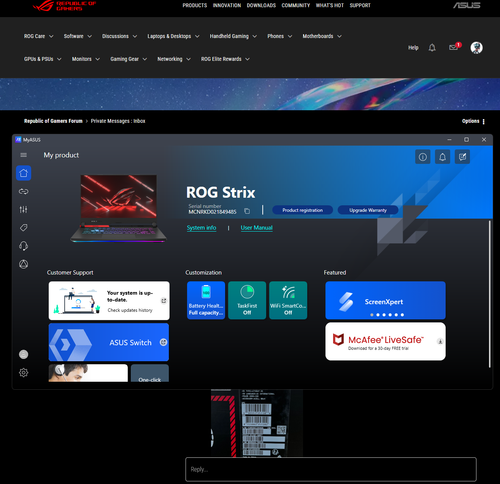The height and width of the screenshot is (484, 500).
Task: Open MyASUS feedback edit button
Action: point(462,157)
